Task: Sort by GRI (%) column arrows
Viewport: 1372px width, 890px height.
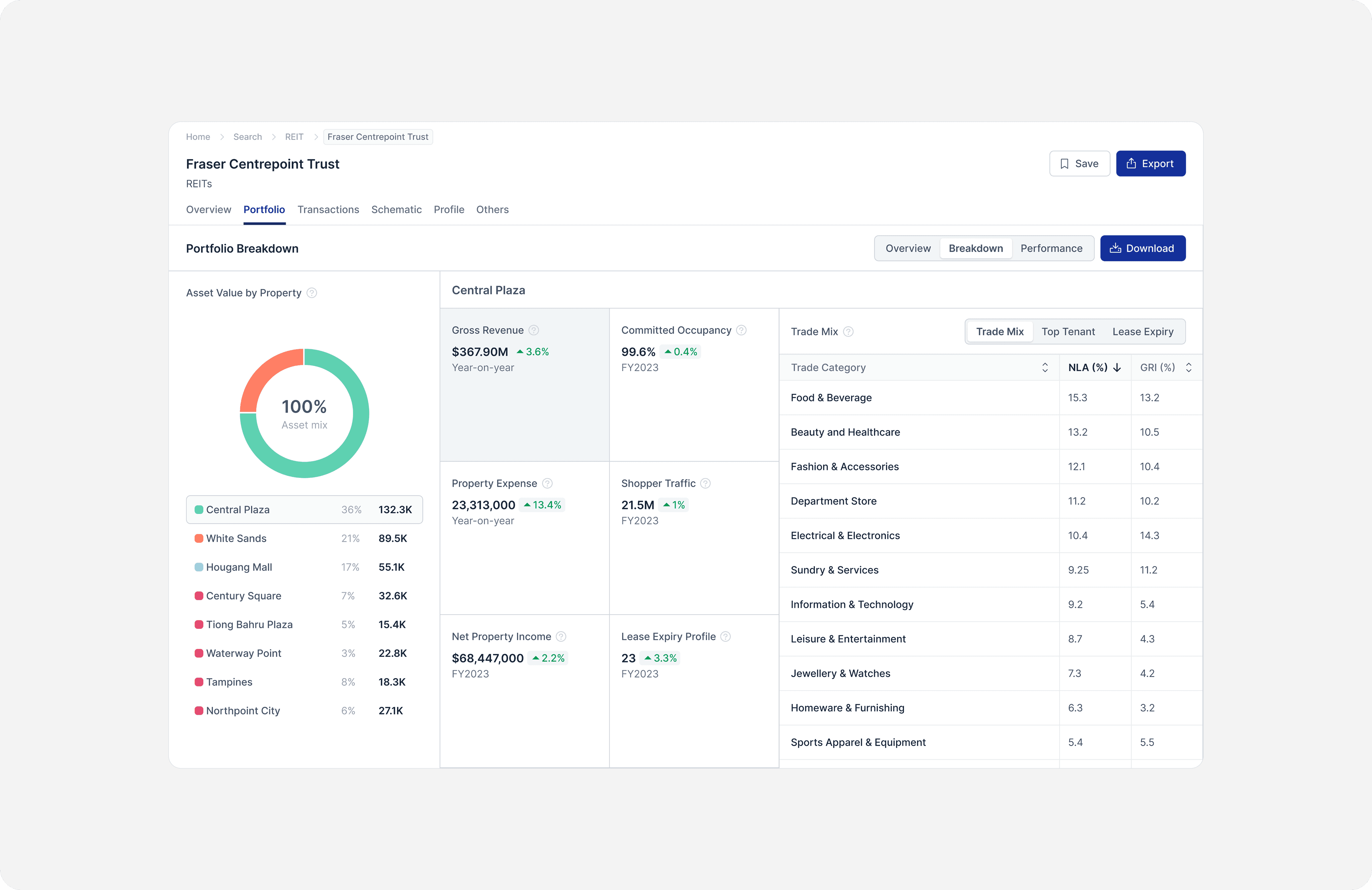Action: (x=1189, y=368)
